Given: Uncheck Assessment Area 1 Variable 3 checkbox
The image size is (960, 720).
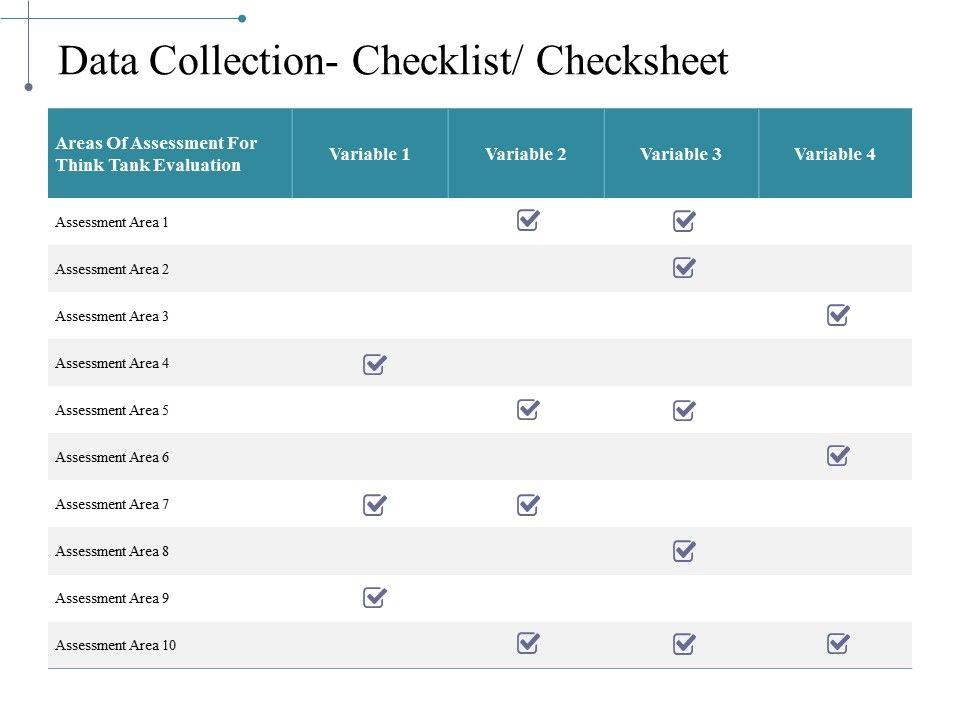Looking at the screenshot, I should (x=684, y=221).
